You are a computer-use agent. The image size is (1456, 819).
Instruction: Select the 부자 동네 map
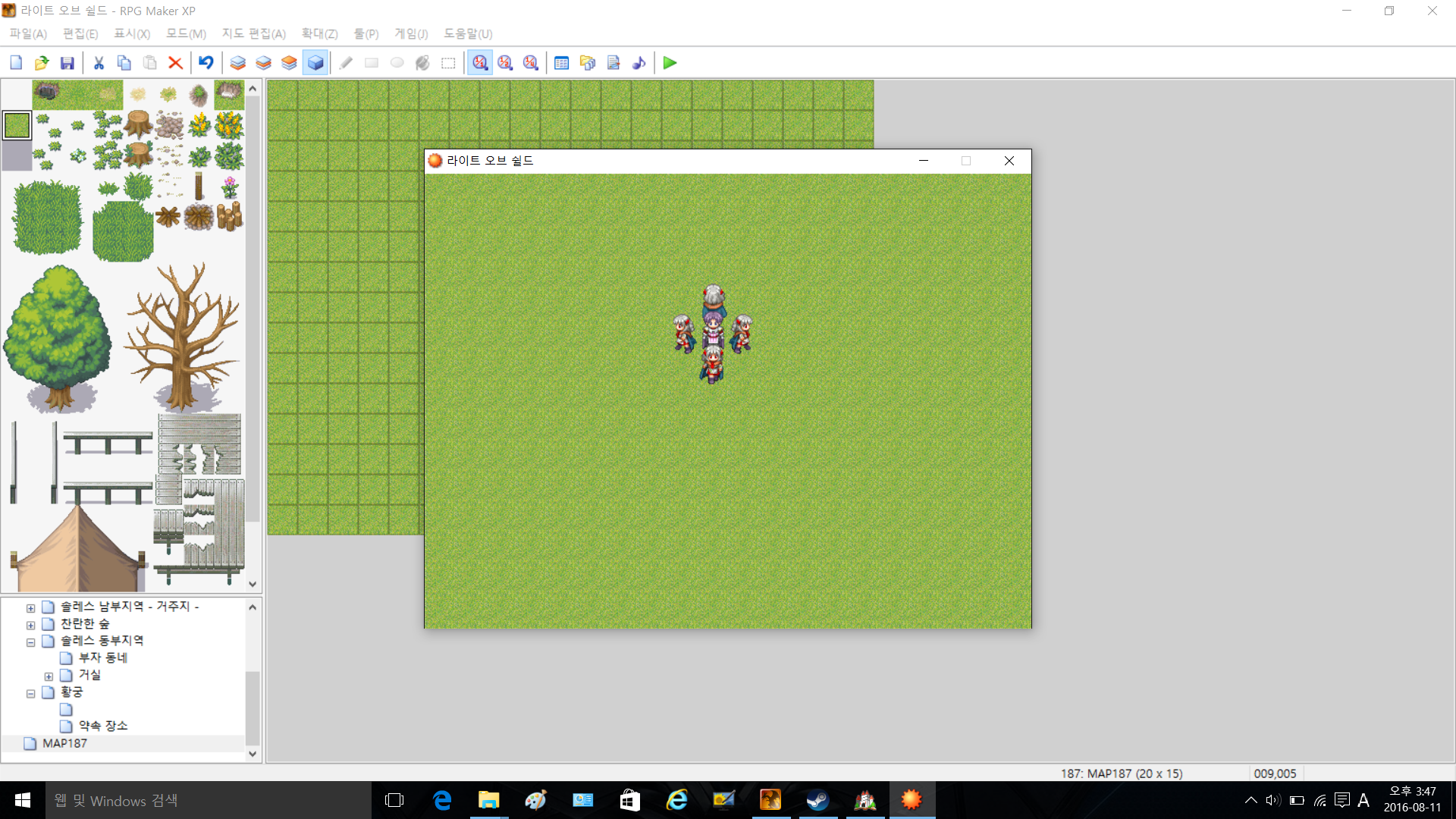103,657
